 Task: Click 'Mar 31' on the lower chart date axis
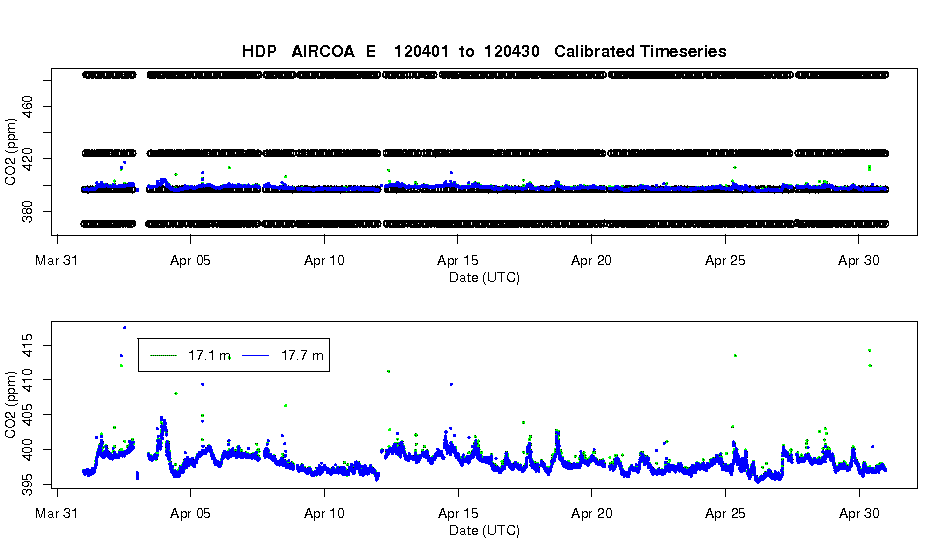(57, 513)
